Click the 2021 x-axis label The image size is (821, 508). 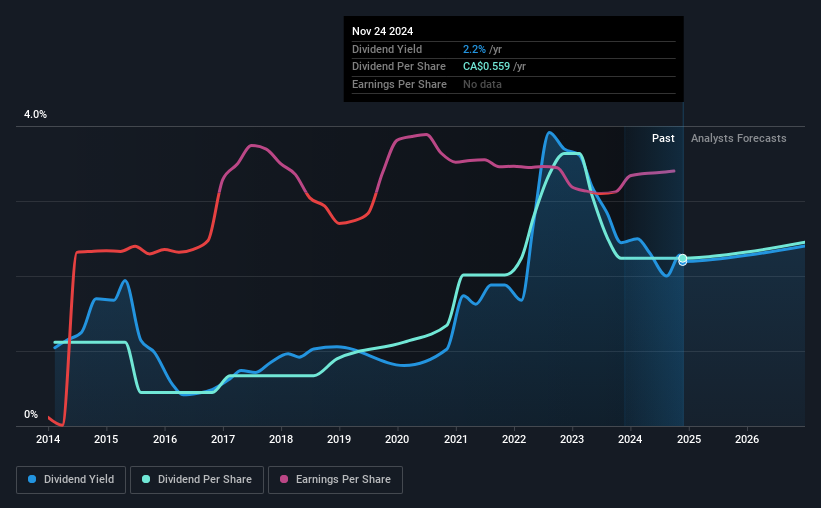click(x=456, y=439)
